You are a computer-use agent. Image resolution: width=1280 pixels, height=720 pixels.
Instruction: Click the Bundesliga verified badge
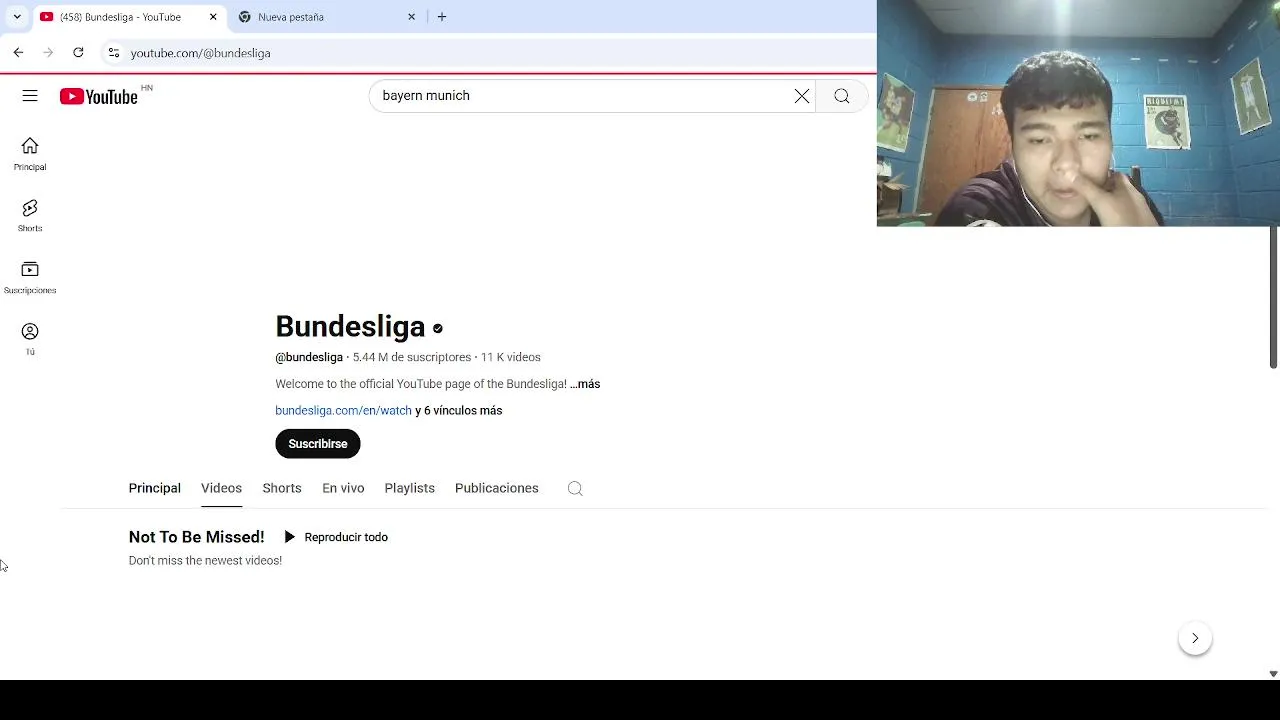point(438,328)
